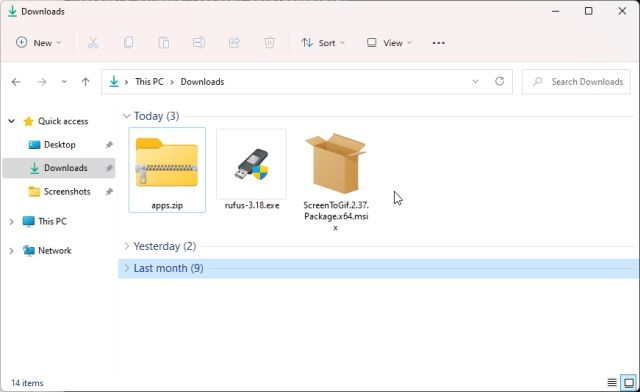Click the Rename icon in toolbar
The height and width of the screenshot is (392, 640).
point(199,42)
